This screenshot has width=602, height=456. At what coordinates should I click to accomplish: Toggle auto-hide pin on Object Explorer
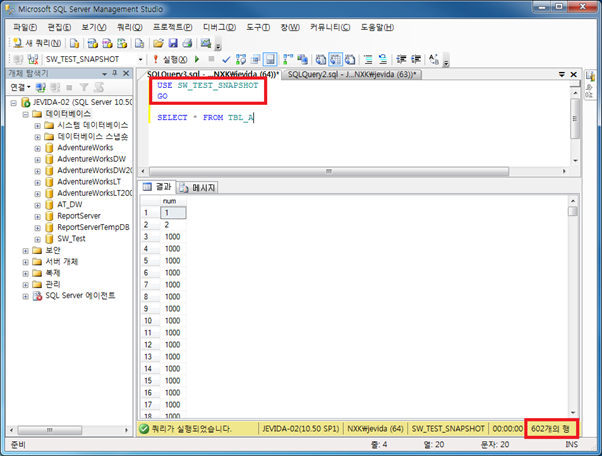(x=115, y=73)
